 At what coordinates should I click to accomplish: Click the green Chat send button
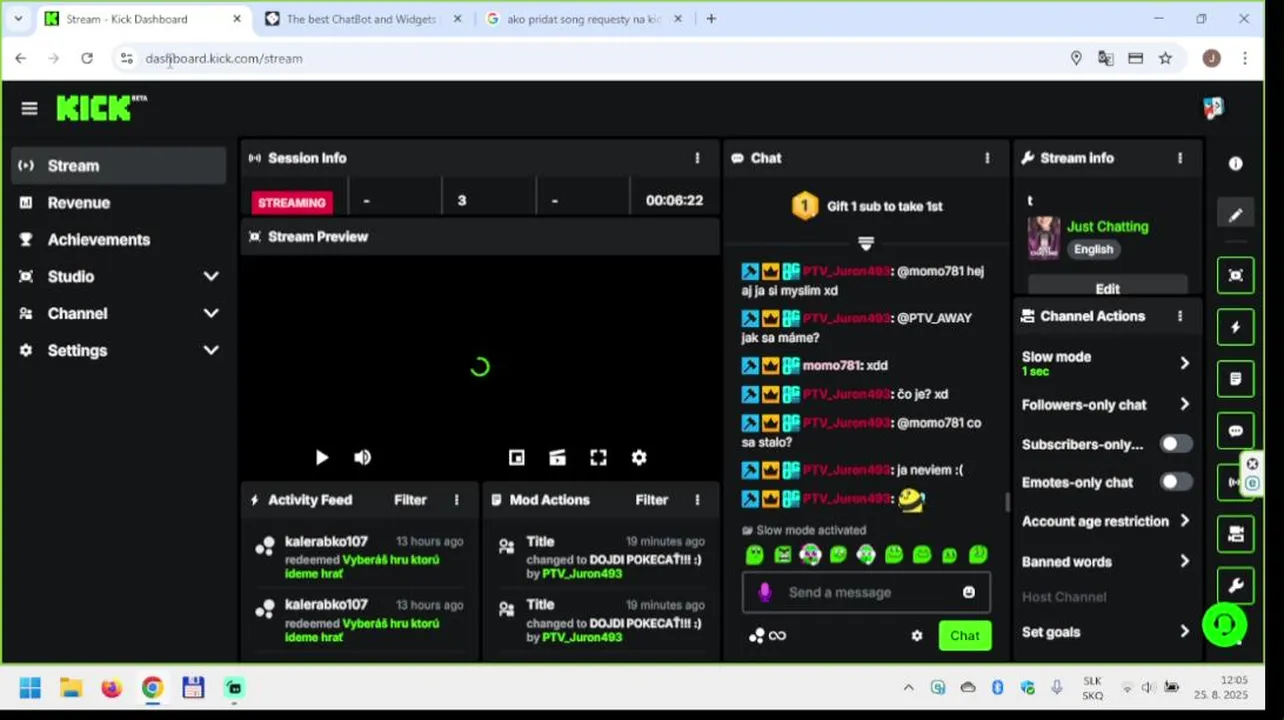point(965,636)
